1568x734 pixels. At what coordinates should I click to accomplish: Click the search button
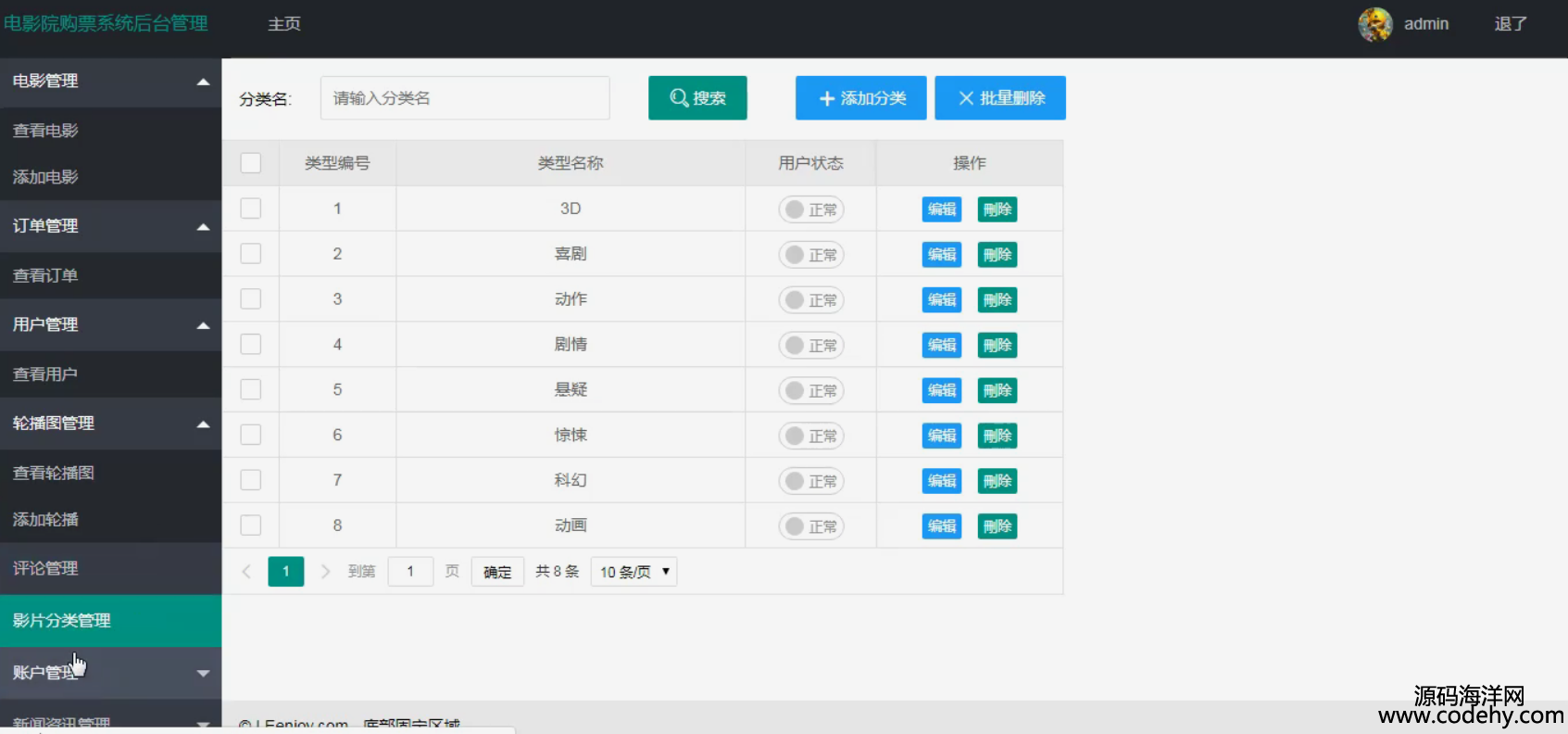[697, 98]
